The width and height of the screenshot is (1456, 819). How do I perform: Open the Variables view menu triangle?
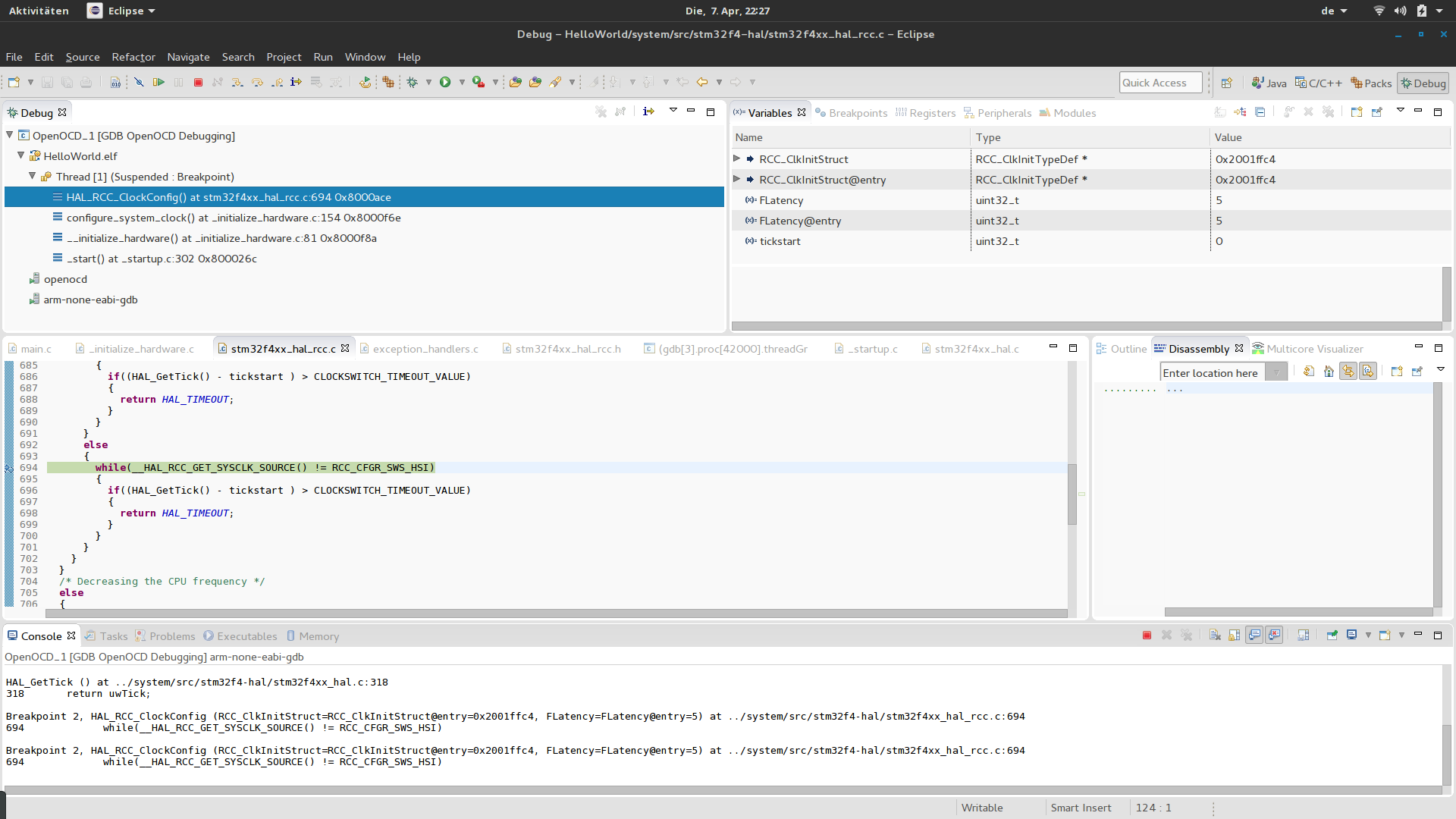coord(1401,111)
